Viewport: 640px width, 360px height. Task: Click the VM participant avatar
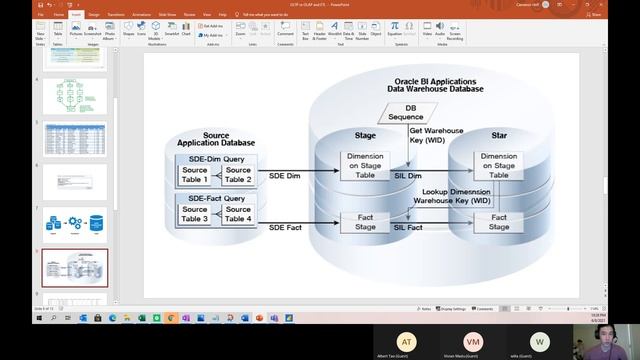(x=473, y=342)
